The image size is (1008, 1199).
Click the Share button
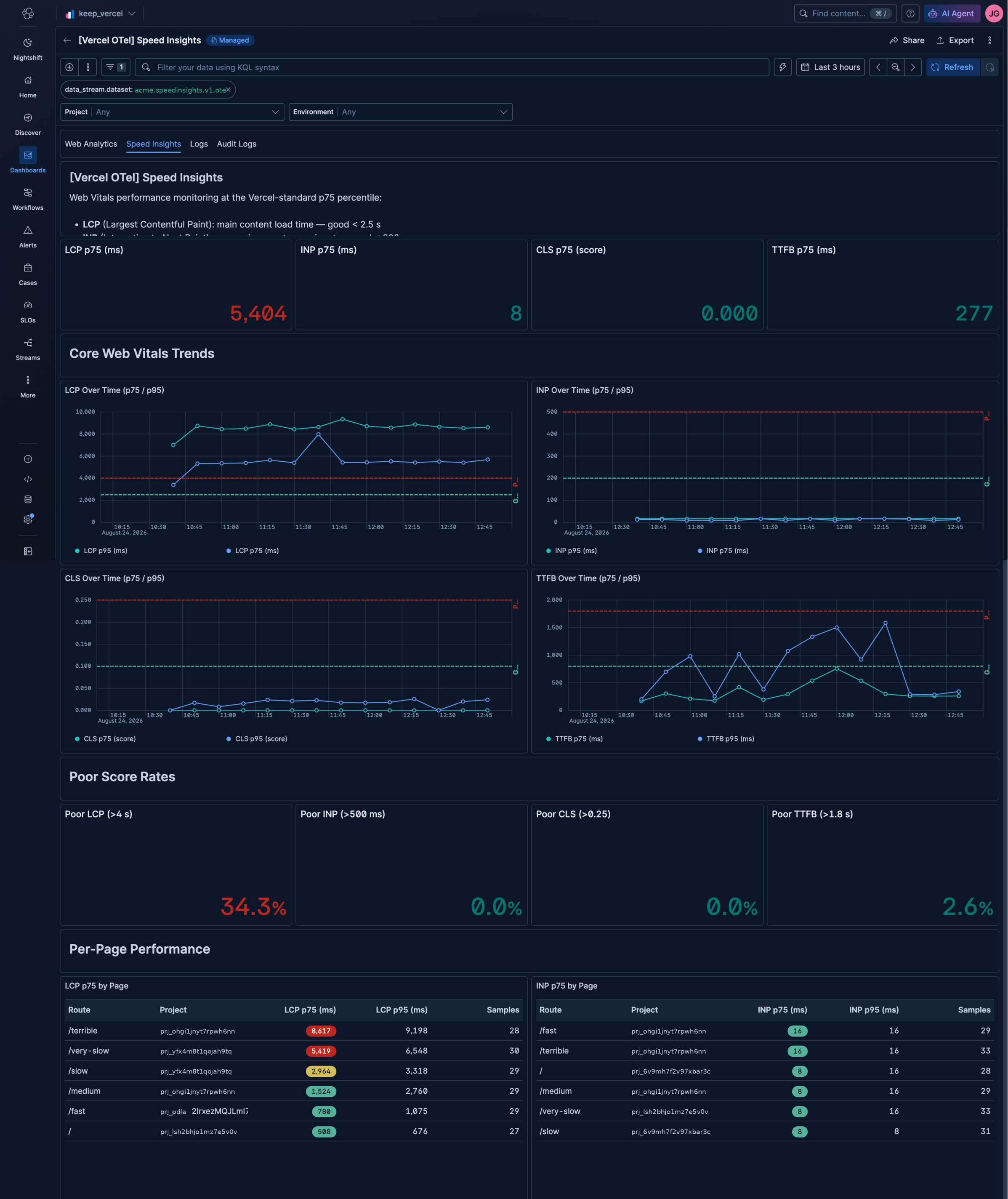pos(907,40)
